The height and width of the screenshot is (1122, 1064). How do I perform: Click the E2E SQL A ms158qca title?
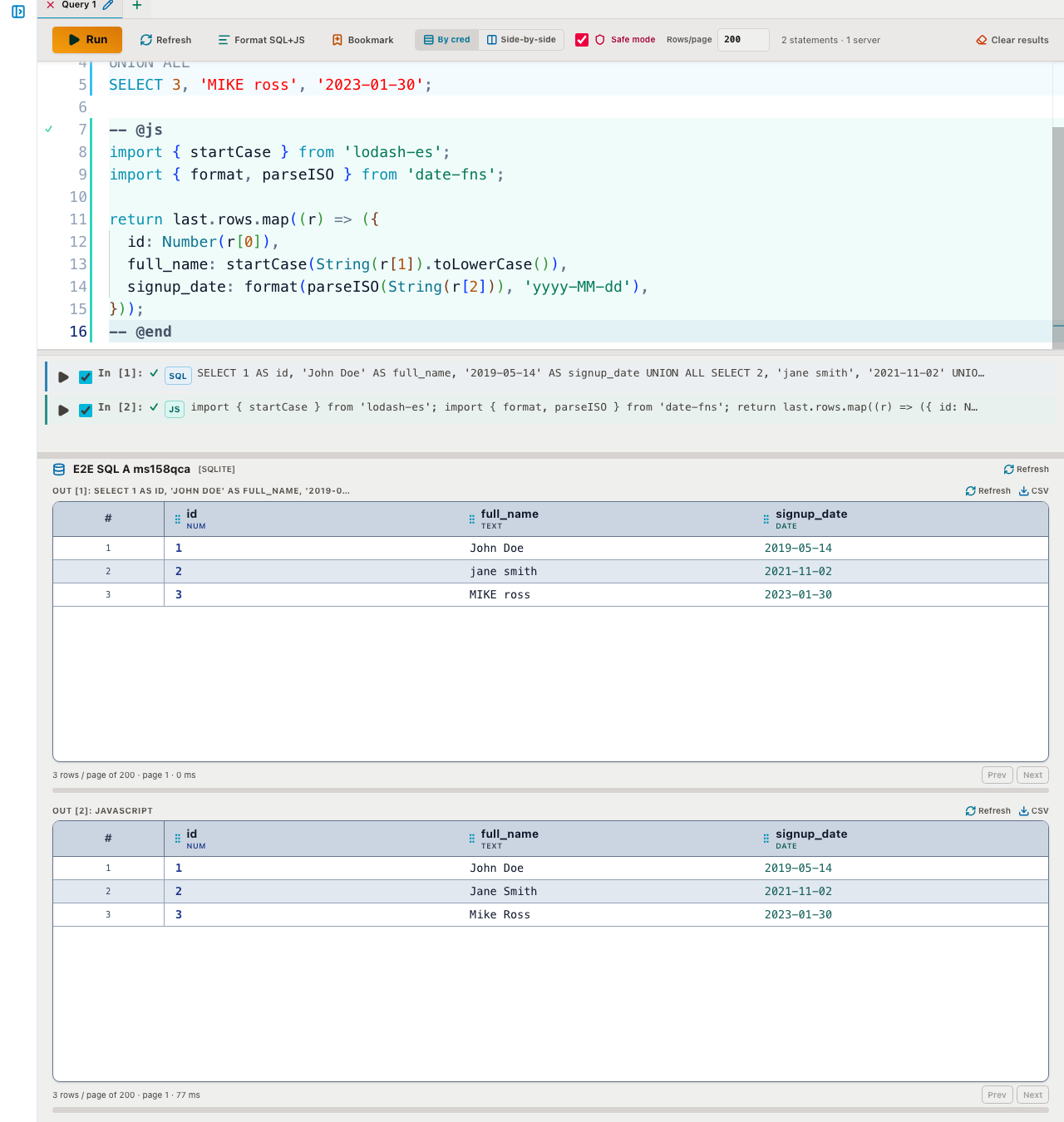pyautogui.click(x=131, y=470)
